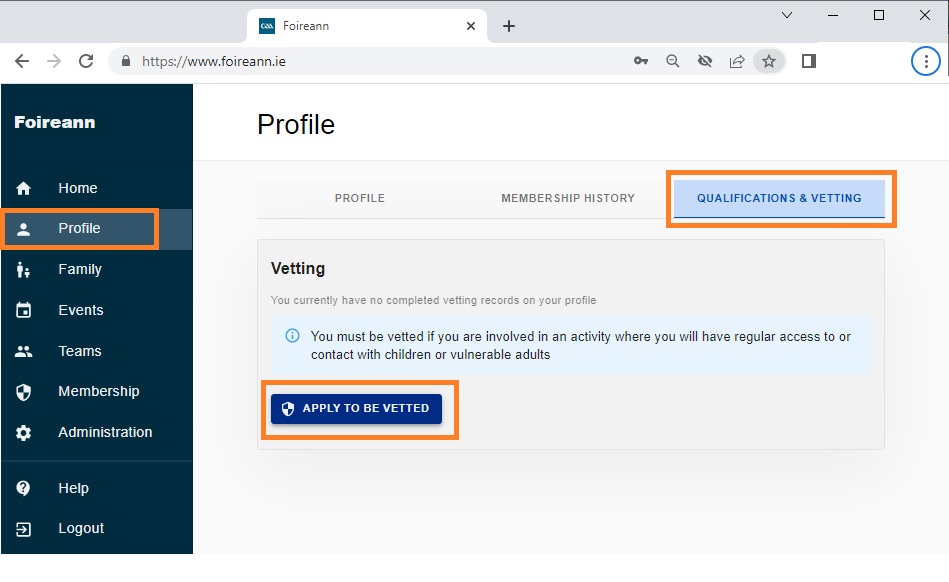Click the Apply To Be Vetted button

(356, 409)
